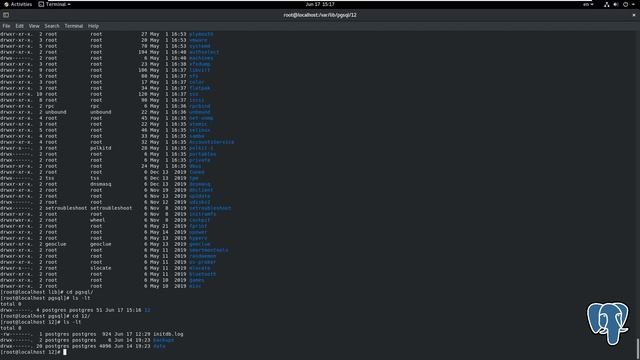Click the blue 'initramfs' directory name
Viewport: 640px width, 360px height.
(x=202, y=214)
